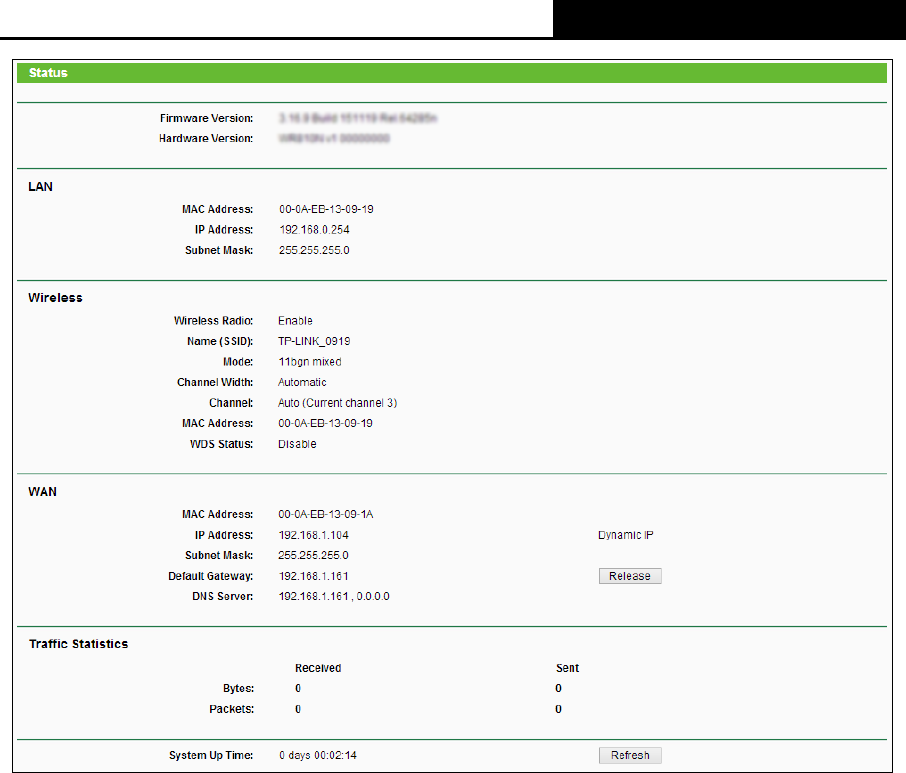Select the Hardware Version label
The width and height of the screenshot is (906, 773).
pyautogui.click(x=206, y=138)
